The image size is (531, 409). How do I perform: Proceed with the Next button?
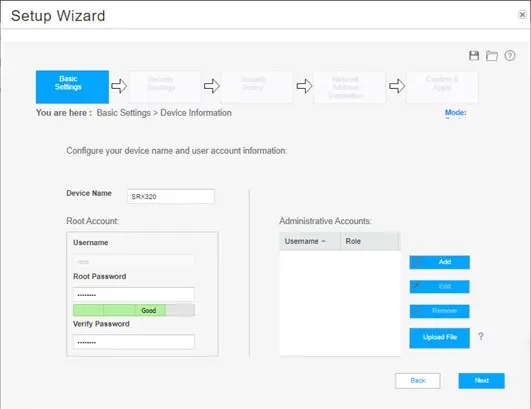coord(481,381)
